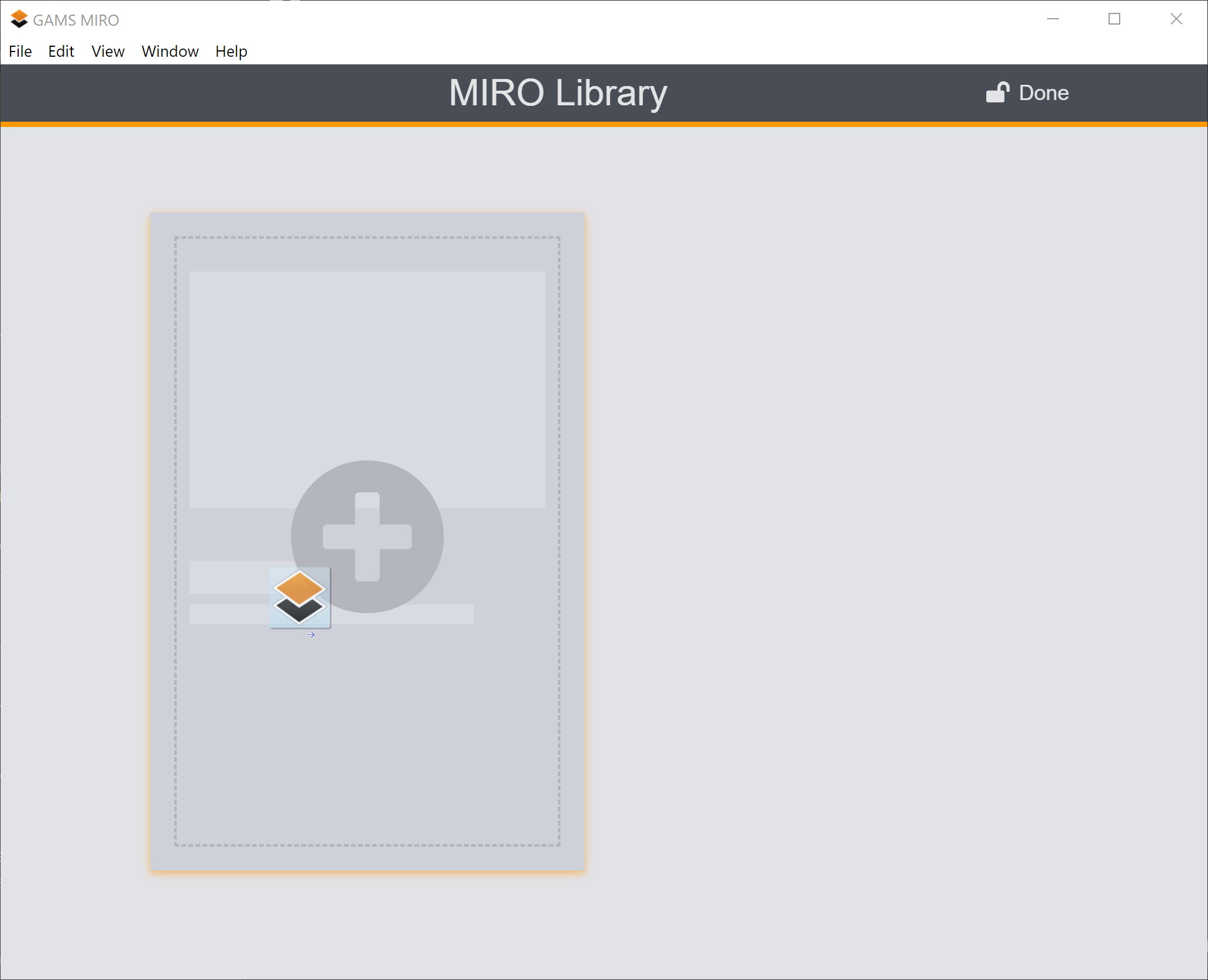The height and width of the screenshot is (980, 1208).
Task: Click the GAMS layers logo icon
Action: tap(300, 597)
